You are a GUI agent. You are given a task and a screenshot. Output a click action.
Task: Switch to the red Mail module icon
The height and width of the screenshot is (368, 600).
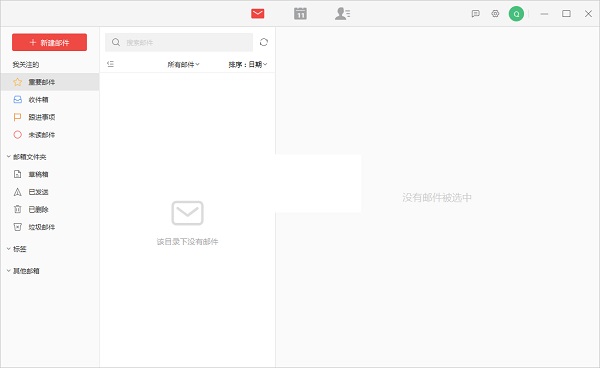pos(258,14)
